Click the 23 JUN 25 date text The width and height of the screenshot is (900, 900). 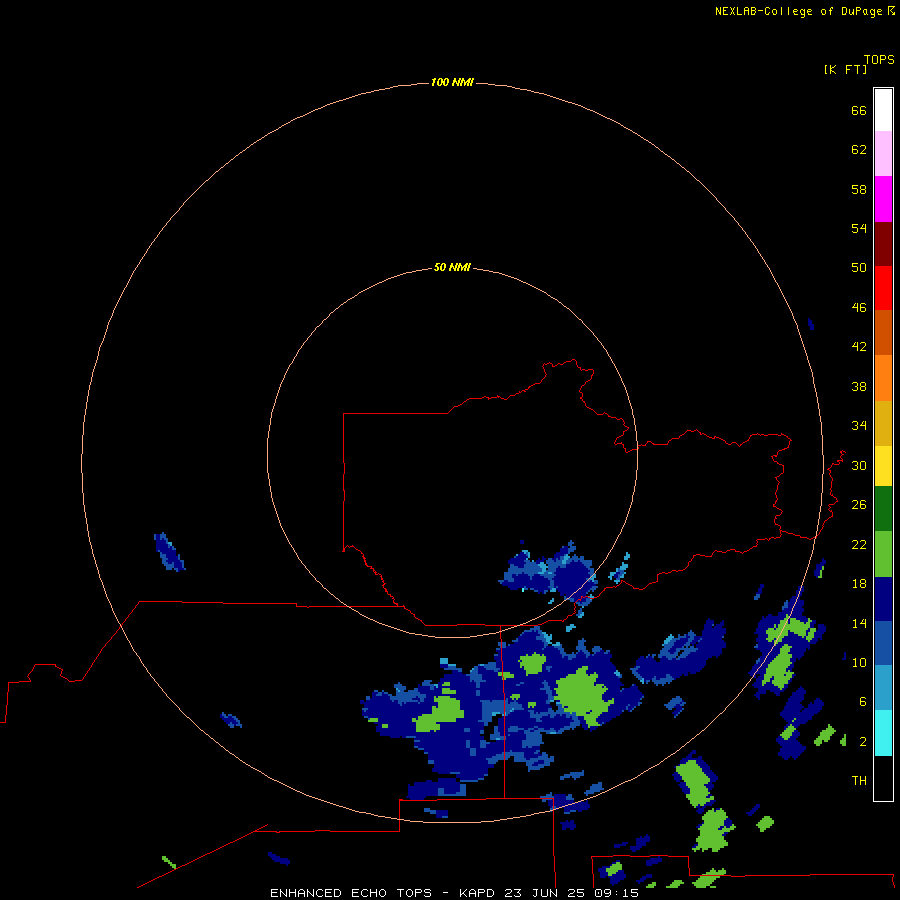(544, 893)
